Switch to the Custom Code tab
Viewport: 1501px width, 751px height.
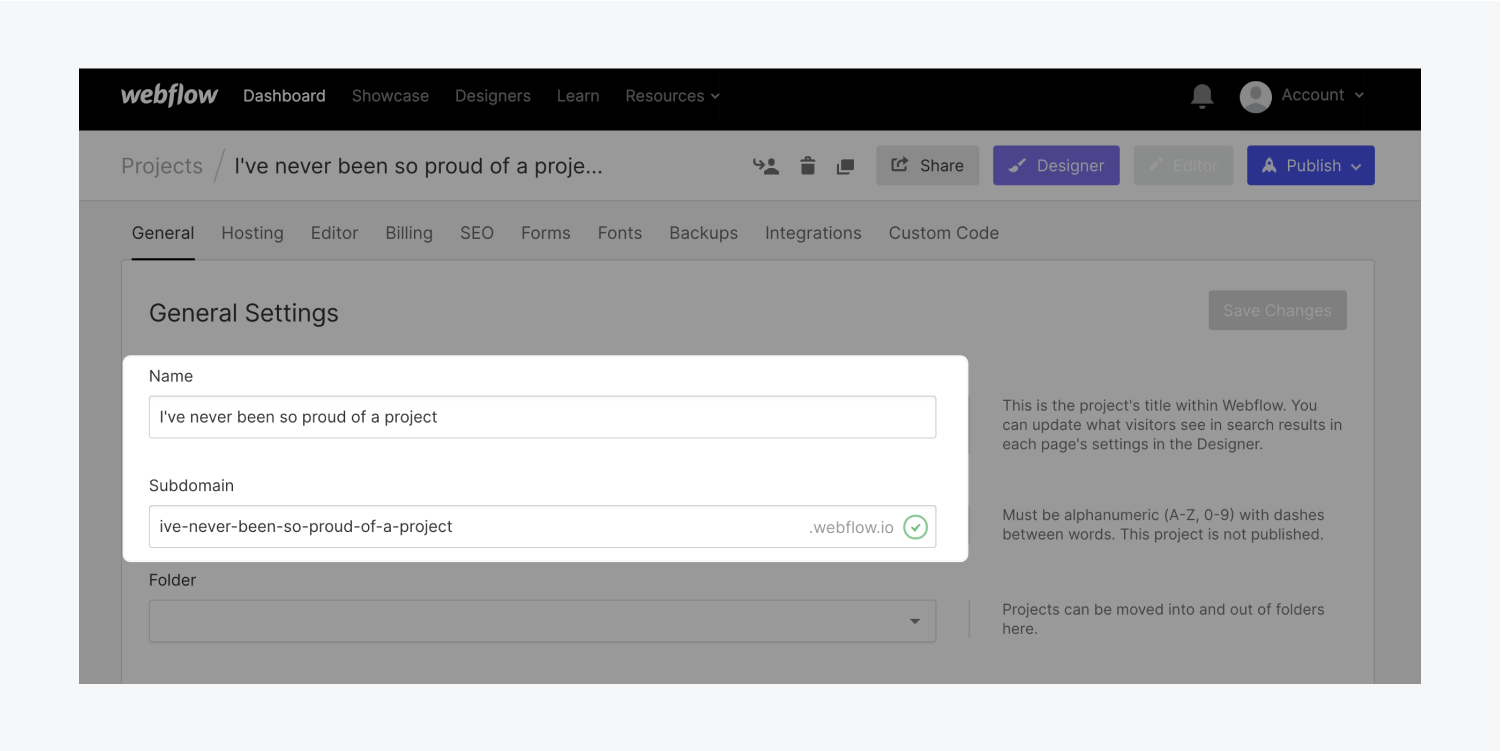[x=944, y=233]
